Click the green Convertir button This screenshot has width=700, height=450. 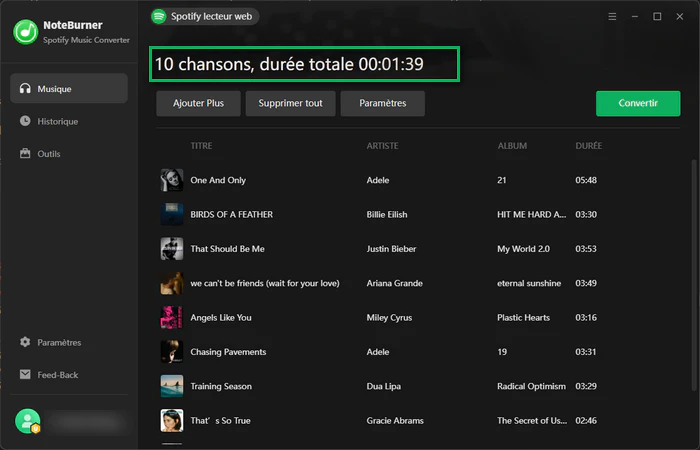(638, 103)
